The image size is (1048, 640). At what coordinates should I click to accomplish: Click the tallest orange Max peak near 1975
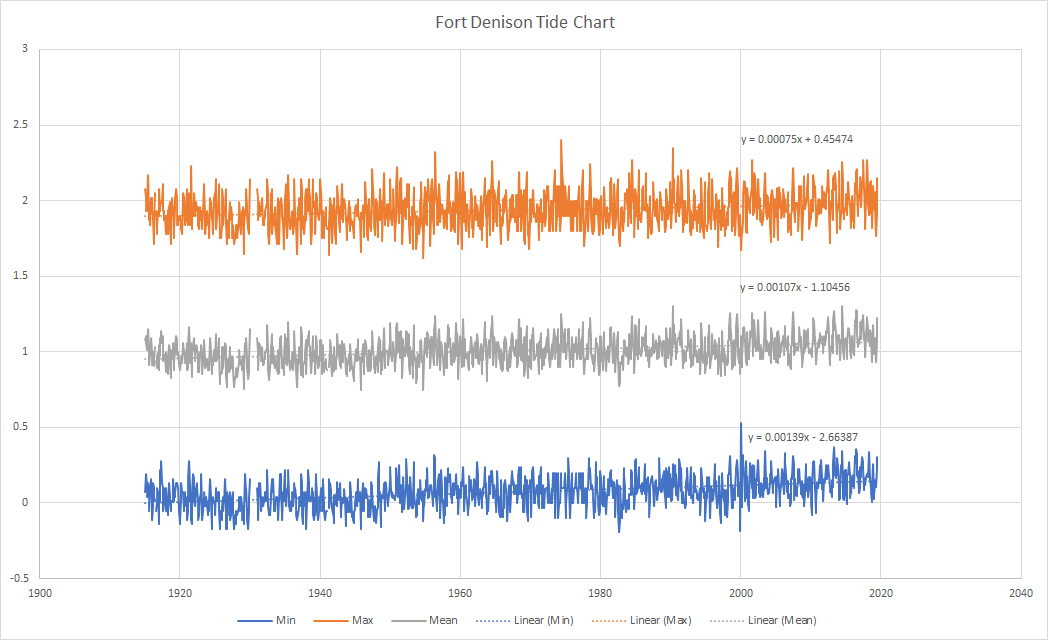[x=561, y=142]
